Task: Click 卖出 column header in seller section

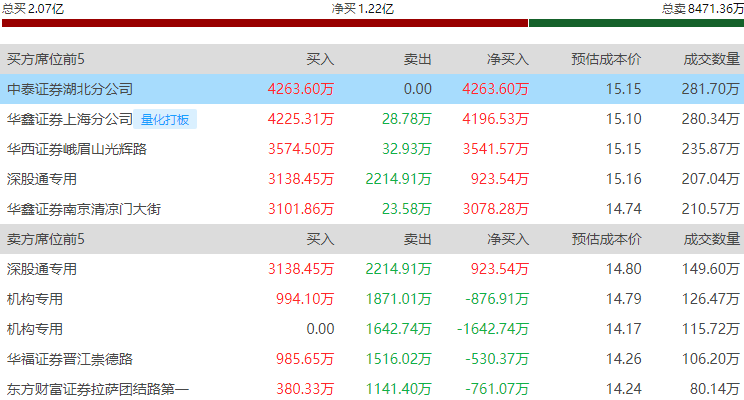Action: [x=418, y=239]
